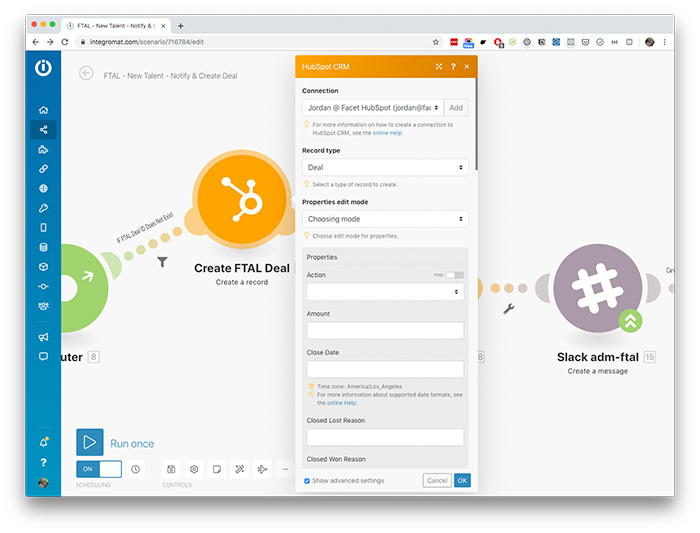
Task: Select the FTAL - New Talent browser tab
Action: click(x=116, y=26)
